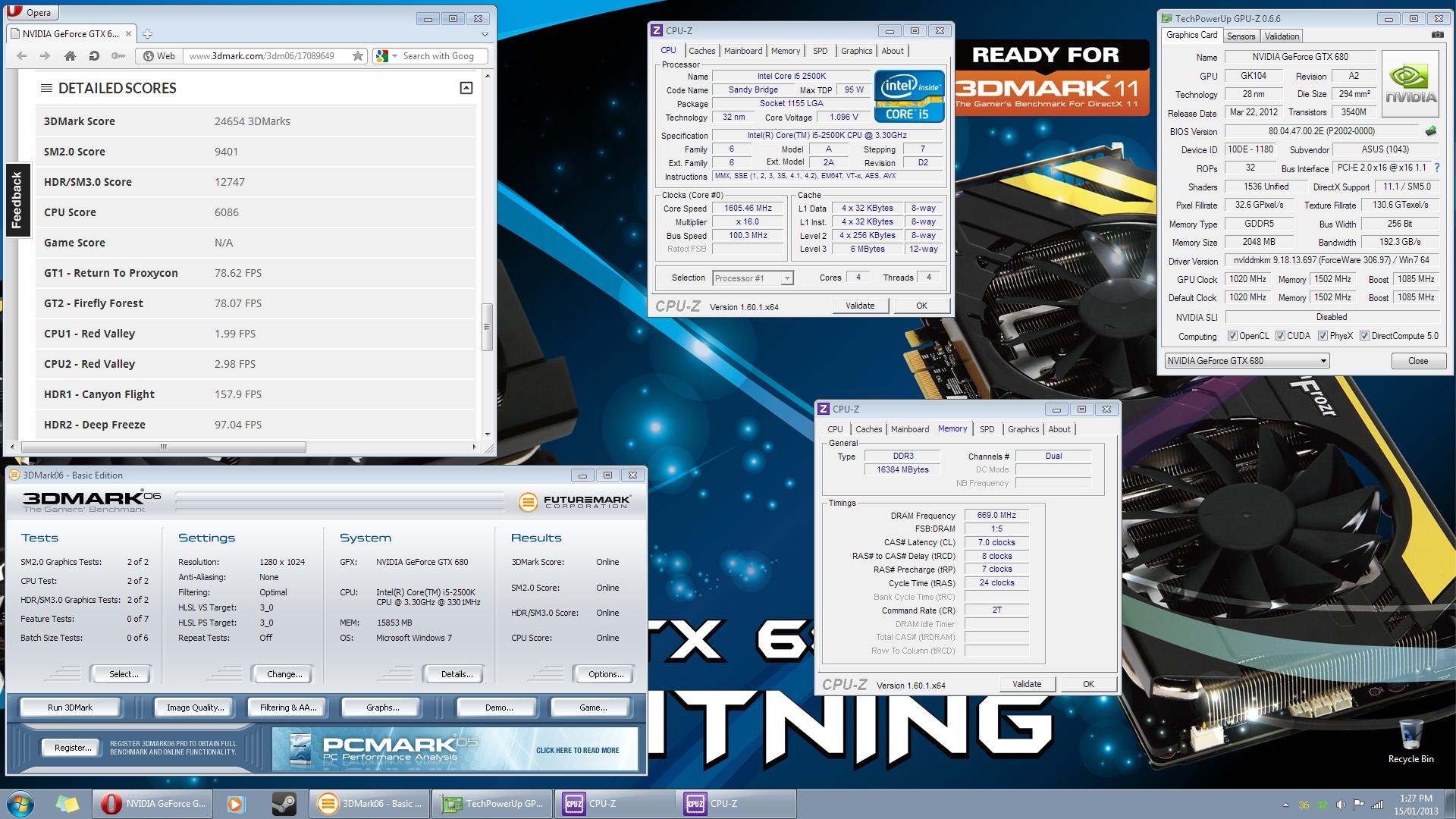Viewport: 1456px width, 819px height.
Task: Click the Image Quality button
Action: click(x=195, y=708)
